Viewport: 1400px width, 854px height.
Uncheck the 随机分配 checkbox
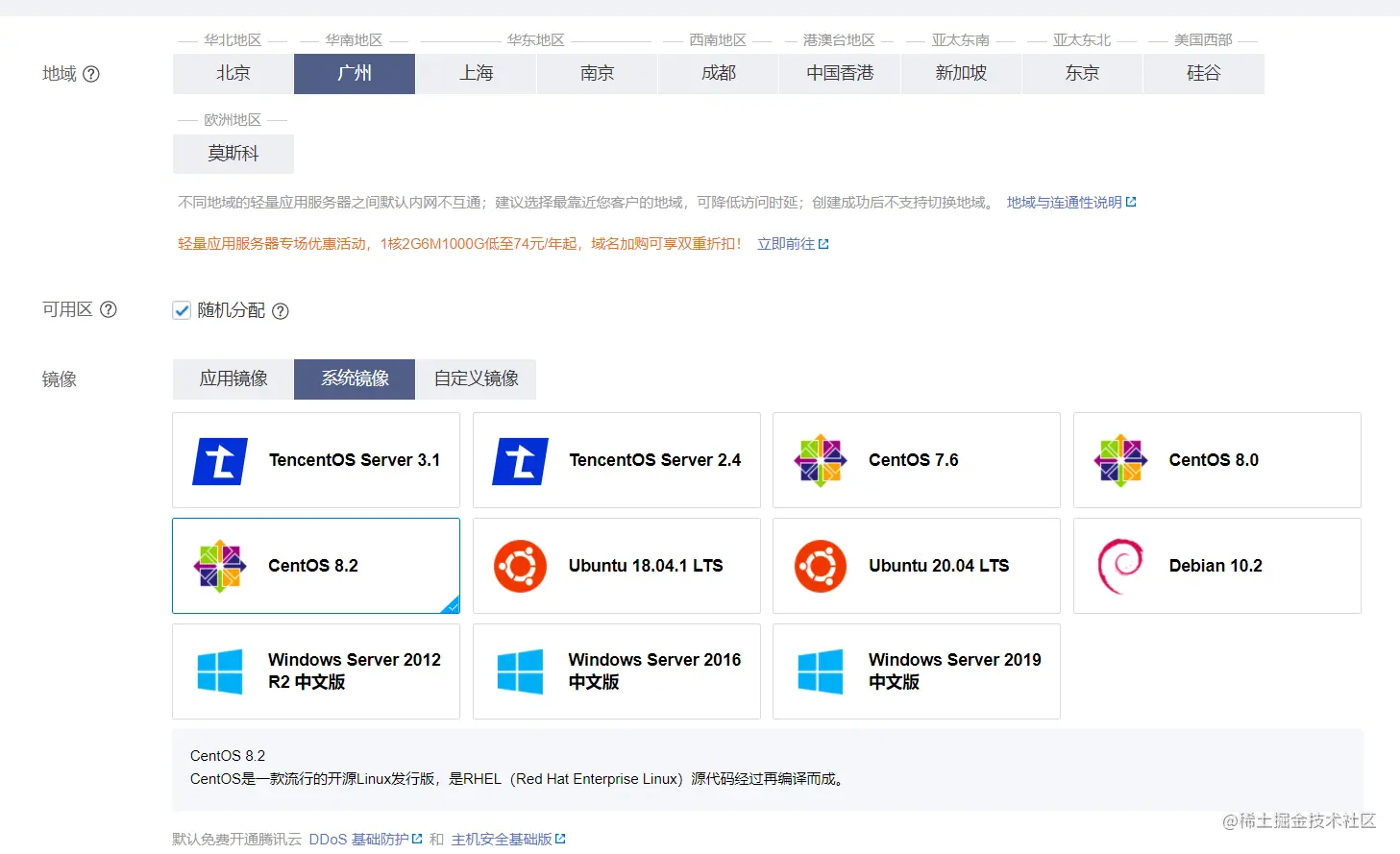tap(182, 310)
